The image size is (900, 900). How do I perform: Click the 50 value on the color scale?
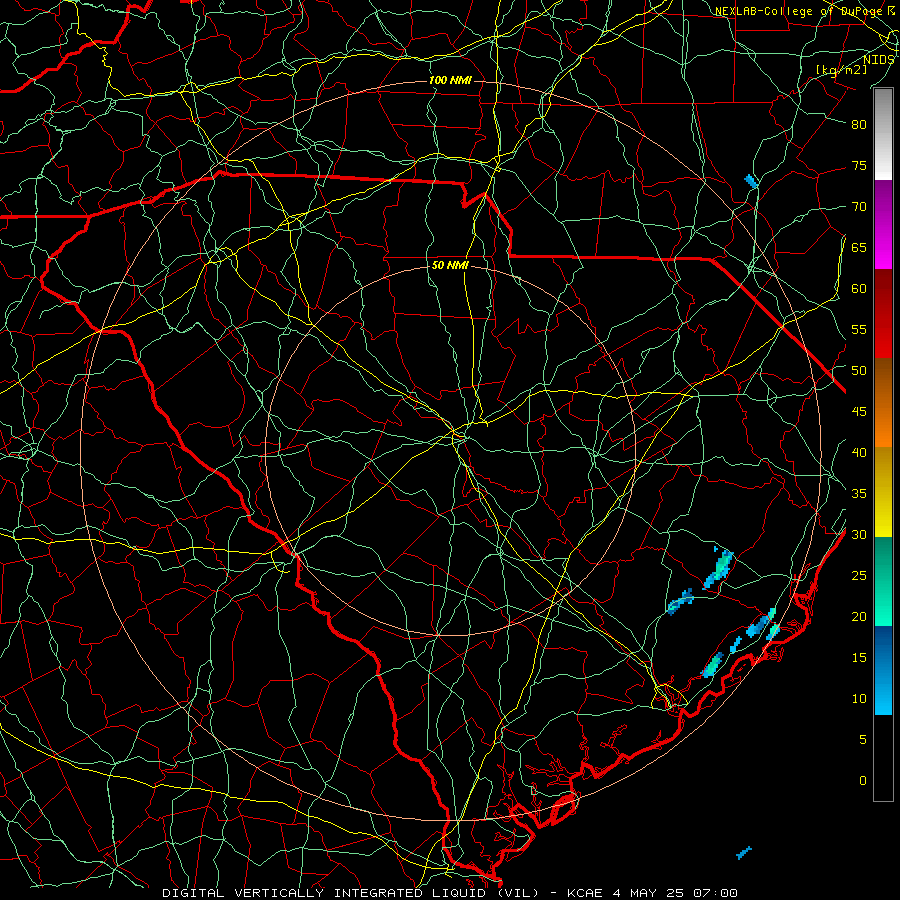pyautogui.click(x=859, y=371)
